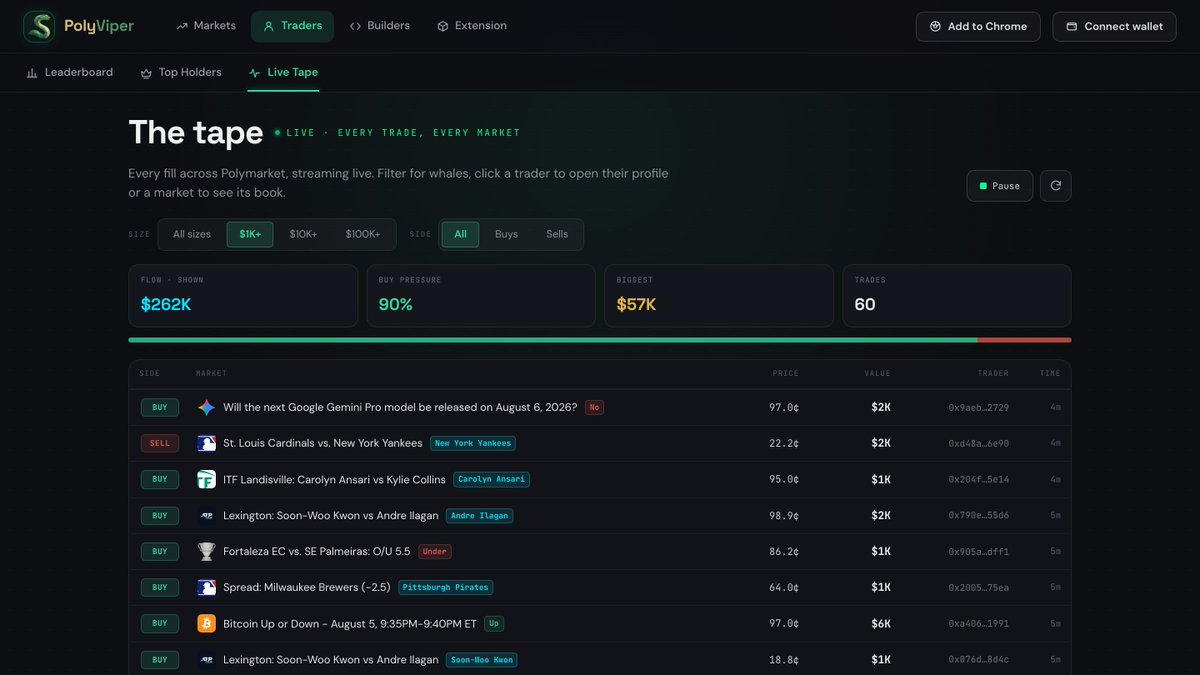Select the Live Tape tab
The width and height of the screenshot is (1200, 675).
point(283,72)
